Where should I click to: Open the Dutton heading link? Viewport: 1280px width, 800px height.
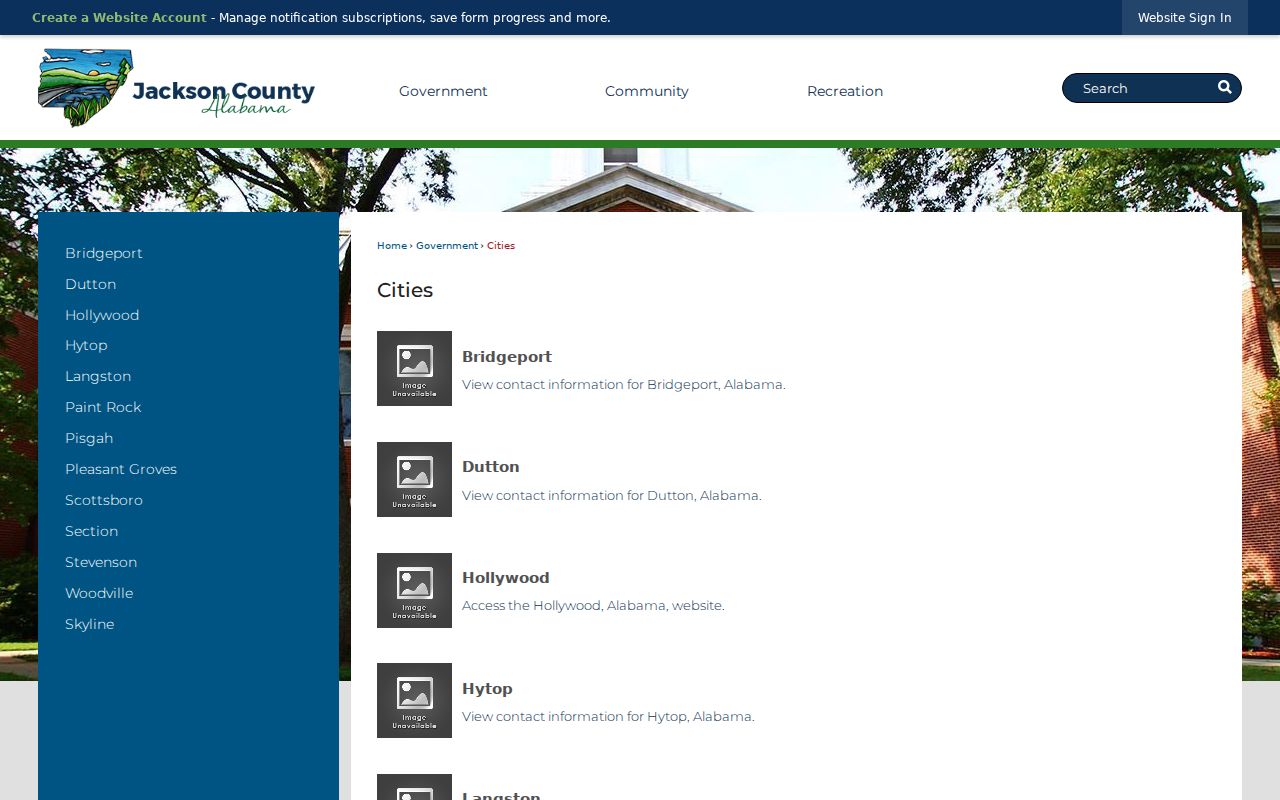(491, 467)
